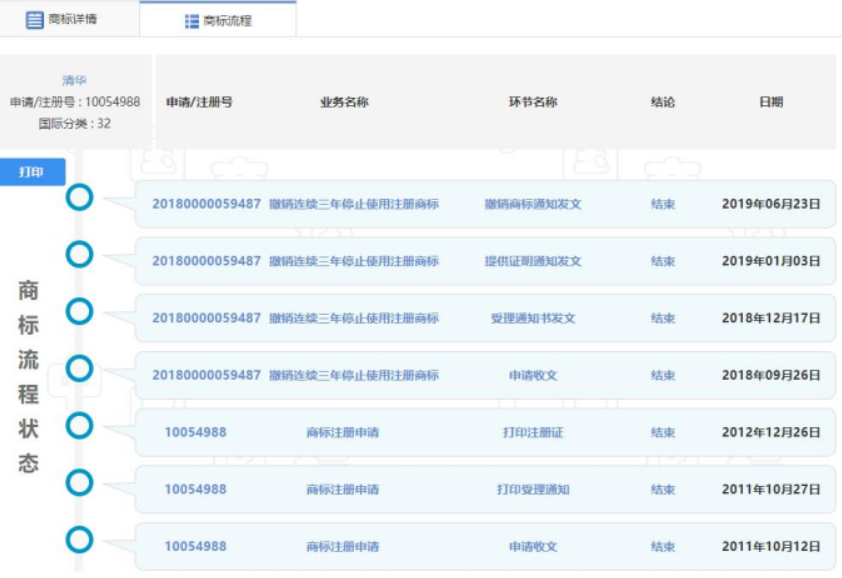Click timeline circle for 2018年12月17日 entry
Viewport: 842px width, 578px height.
[79, 312]
